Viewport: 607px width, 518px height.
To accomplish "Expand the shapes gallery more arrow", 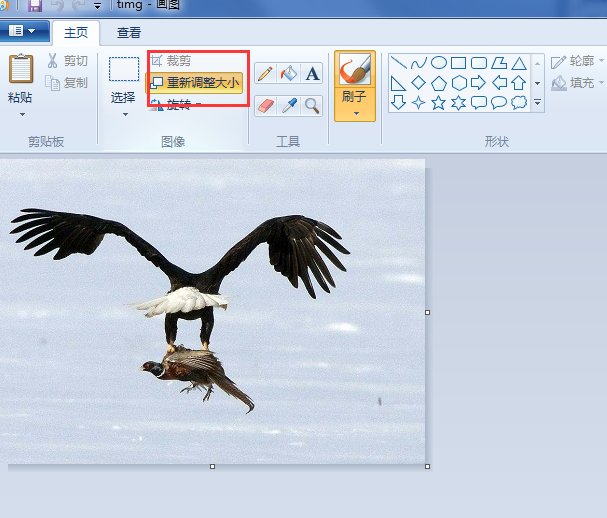I will click(x=538, y=102).
